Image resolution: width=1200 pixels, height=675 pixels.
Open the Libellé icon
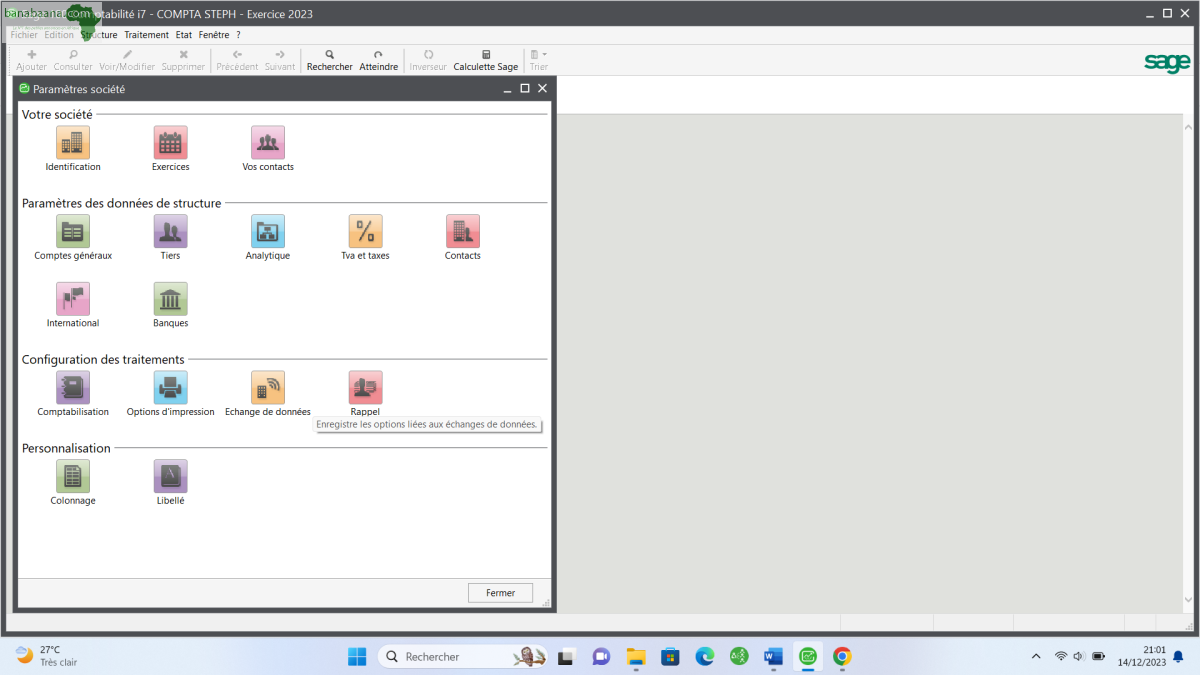(x=170, y=476)
